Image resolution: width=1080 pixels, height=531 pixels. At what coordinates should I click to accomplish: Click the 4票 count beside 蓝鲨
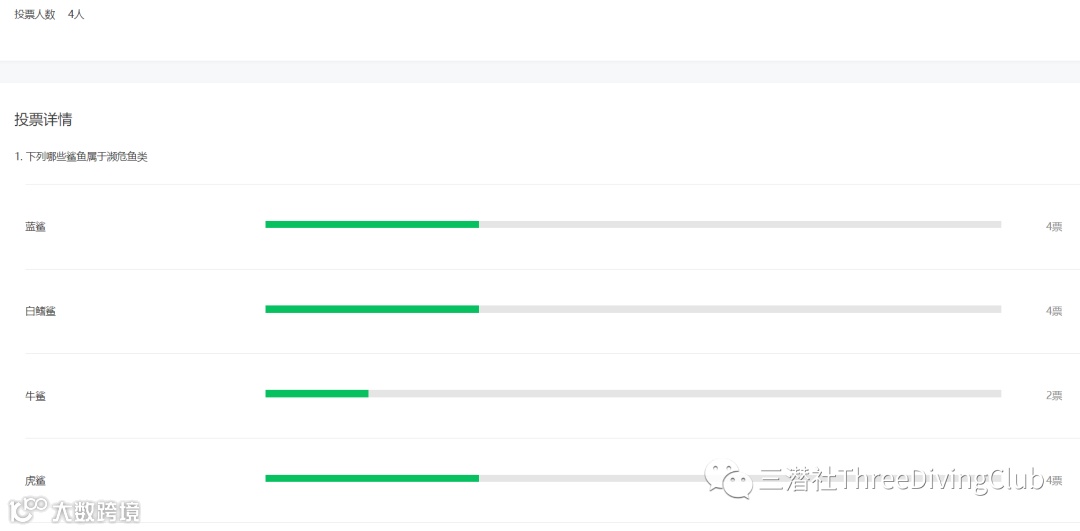1054,227
